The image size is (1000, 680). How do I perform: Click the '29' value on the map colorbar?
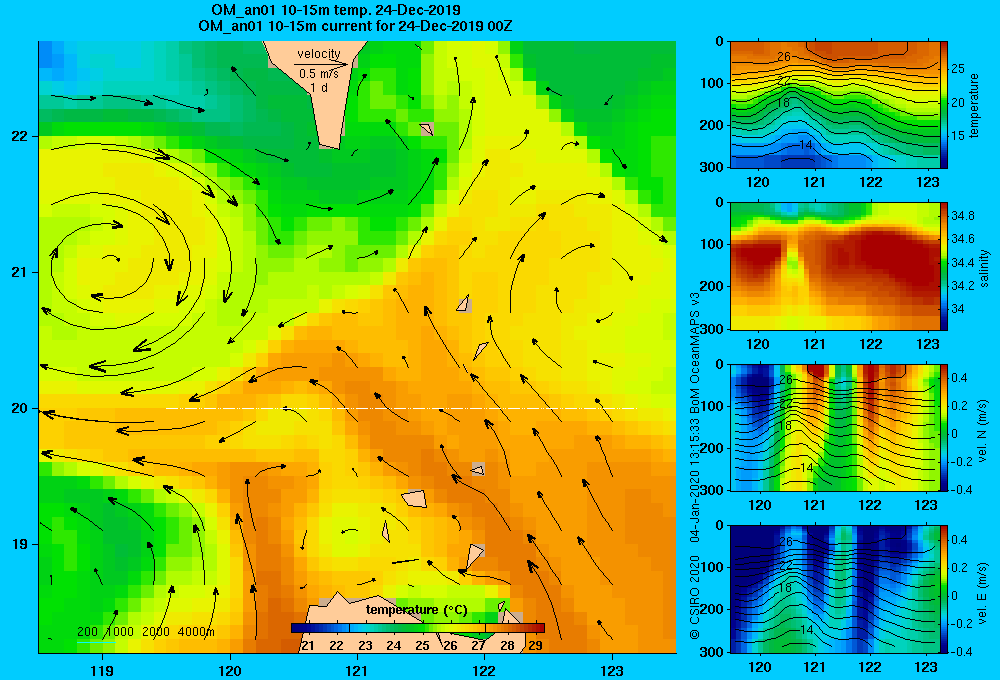535,645
